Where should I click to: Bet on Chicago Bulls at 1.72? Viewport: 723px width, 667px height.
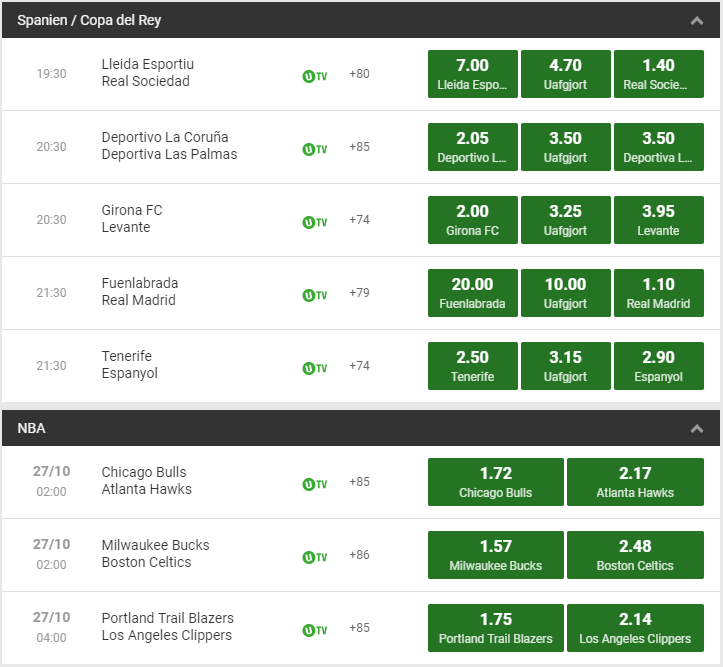(x=496, y=482)
